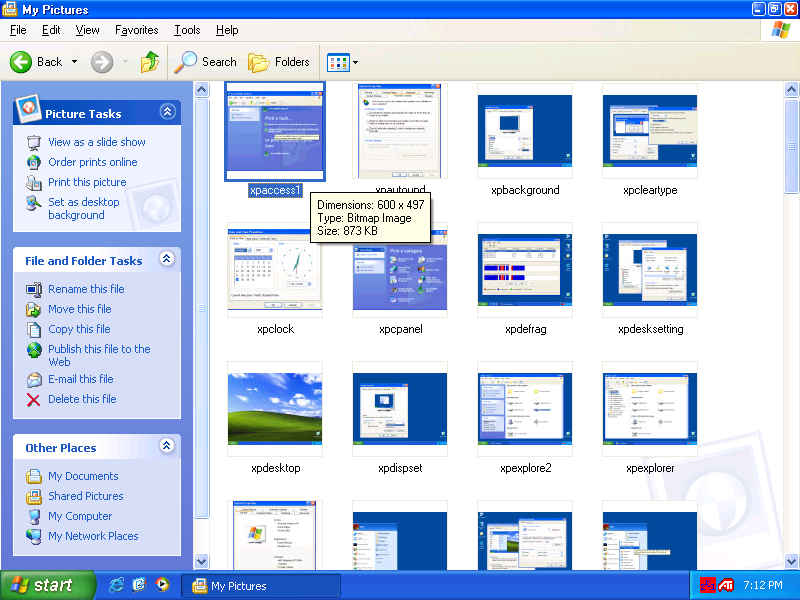Click the My Network Places icon

click(34, 537)
